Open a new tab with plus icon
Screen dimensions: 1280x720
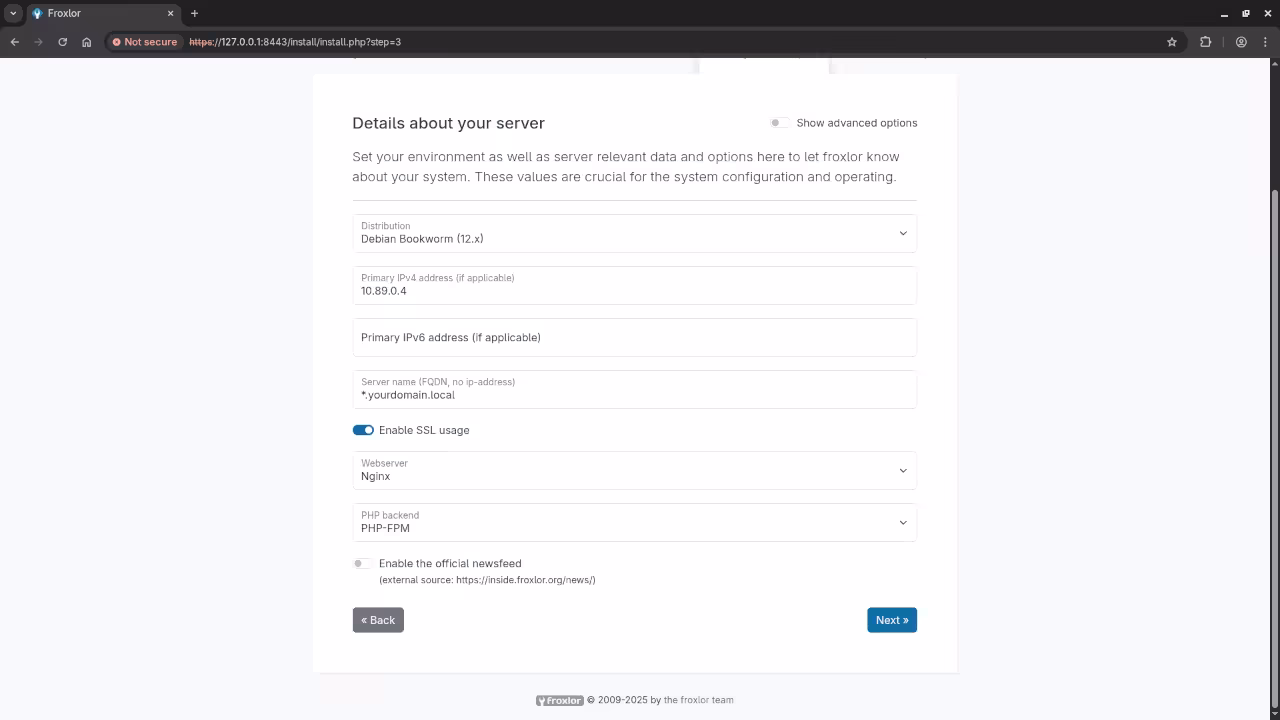coord(194,13)
